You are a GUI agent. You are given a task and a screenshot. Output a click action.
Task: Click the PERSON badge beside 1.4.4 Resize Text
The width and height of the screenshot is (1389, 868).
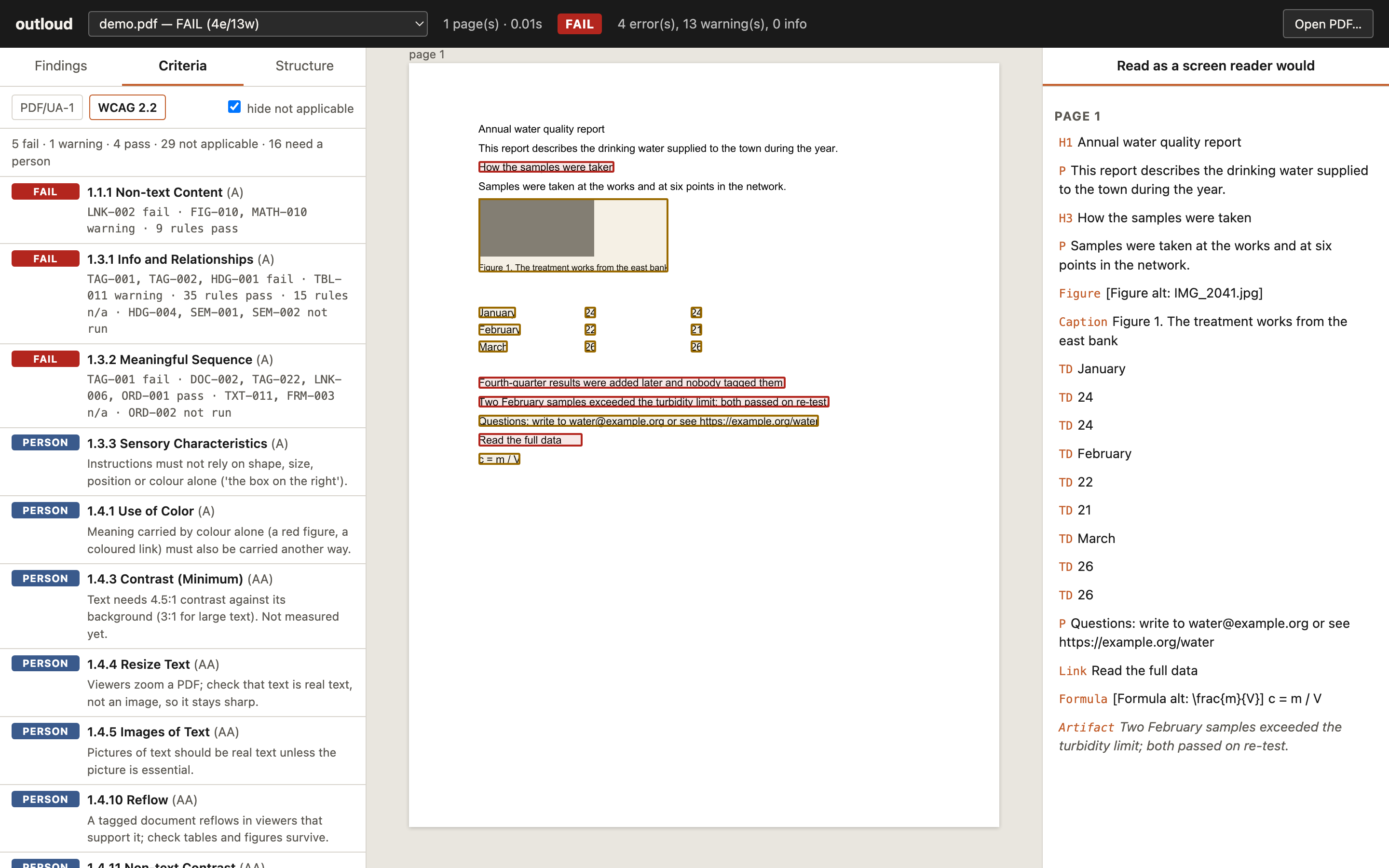click(x=45, y=663)
